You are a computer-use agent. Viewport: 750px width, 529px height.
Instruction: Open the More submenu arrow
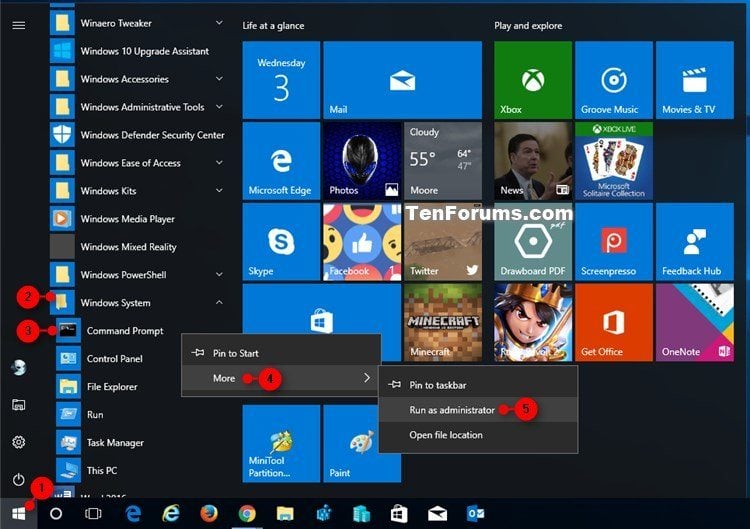pos(366,378)
